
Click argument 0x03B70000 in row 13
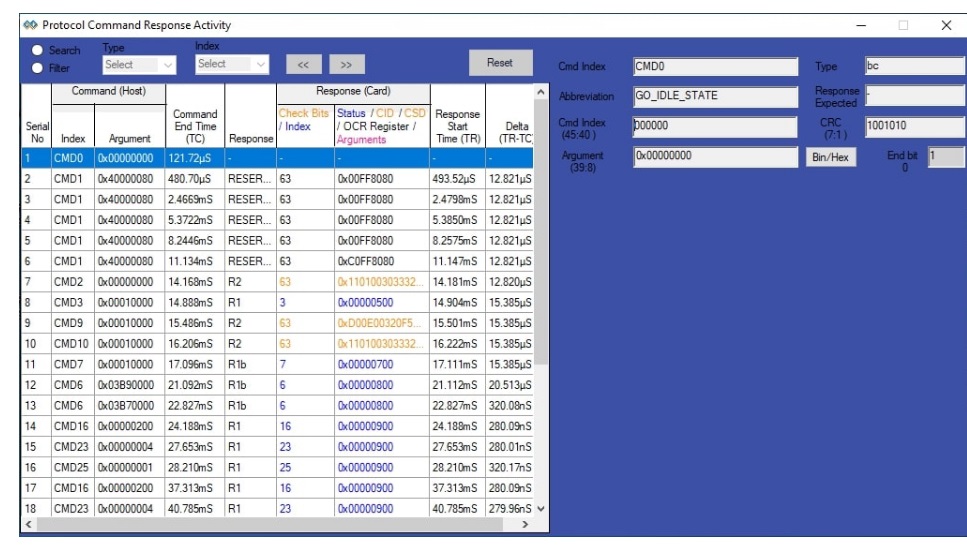(130, 406)
